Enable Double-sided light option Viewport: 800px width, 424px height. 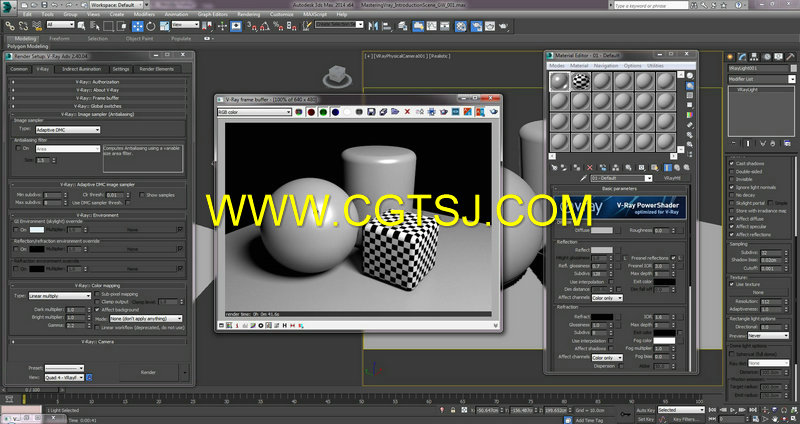[732, 171]
